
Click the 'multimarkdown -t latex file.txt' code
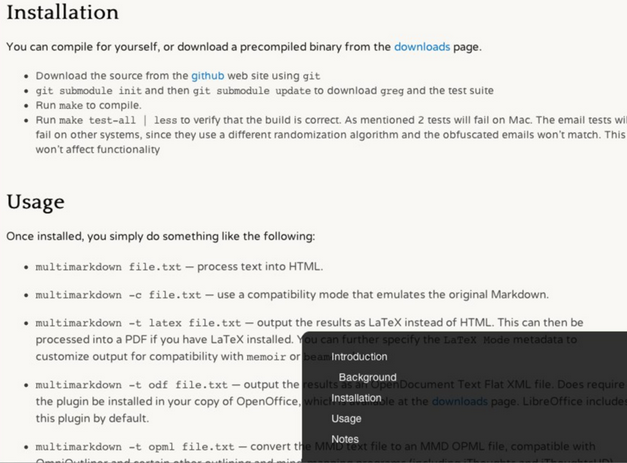point(138,323)
